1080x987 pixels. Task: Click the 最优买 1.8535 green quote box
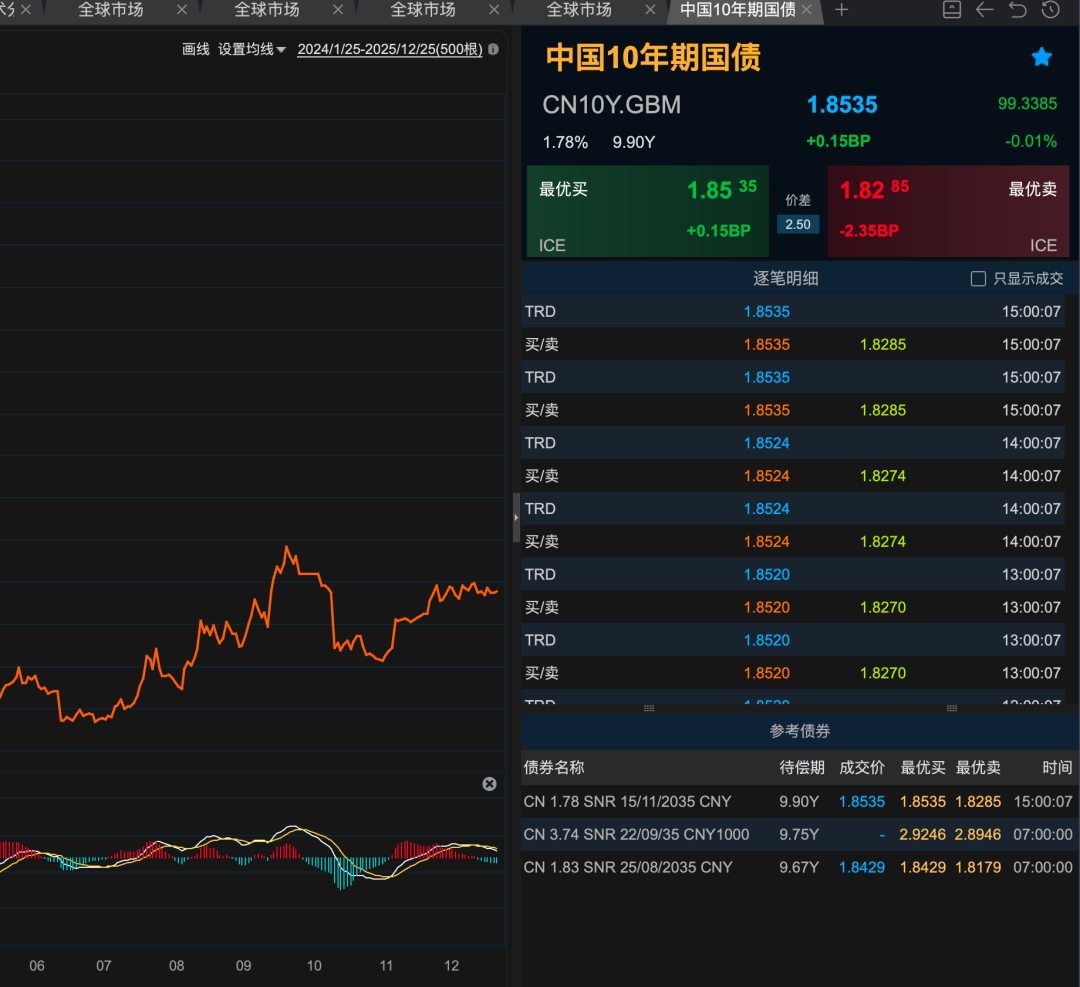(647, 211)
